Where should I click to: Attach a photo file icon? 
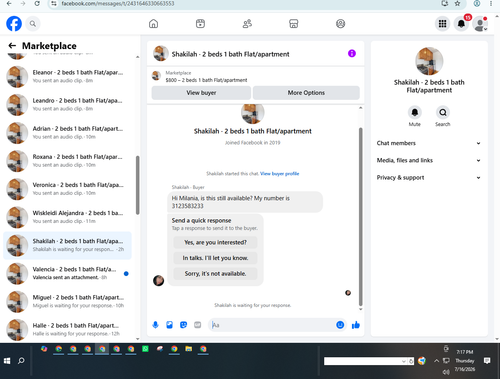169,325
